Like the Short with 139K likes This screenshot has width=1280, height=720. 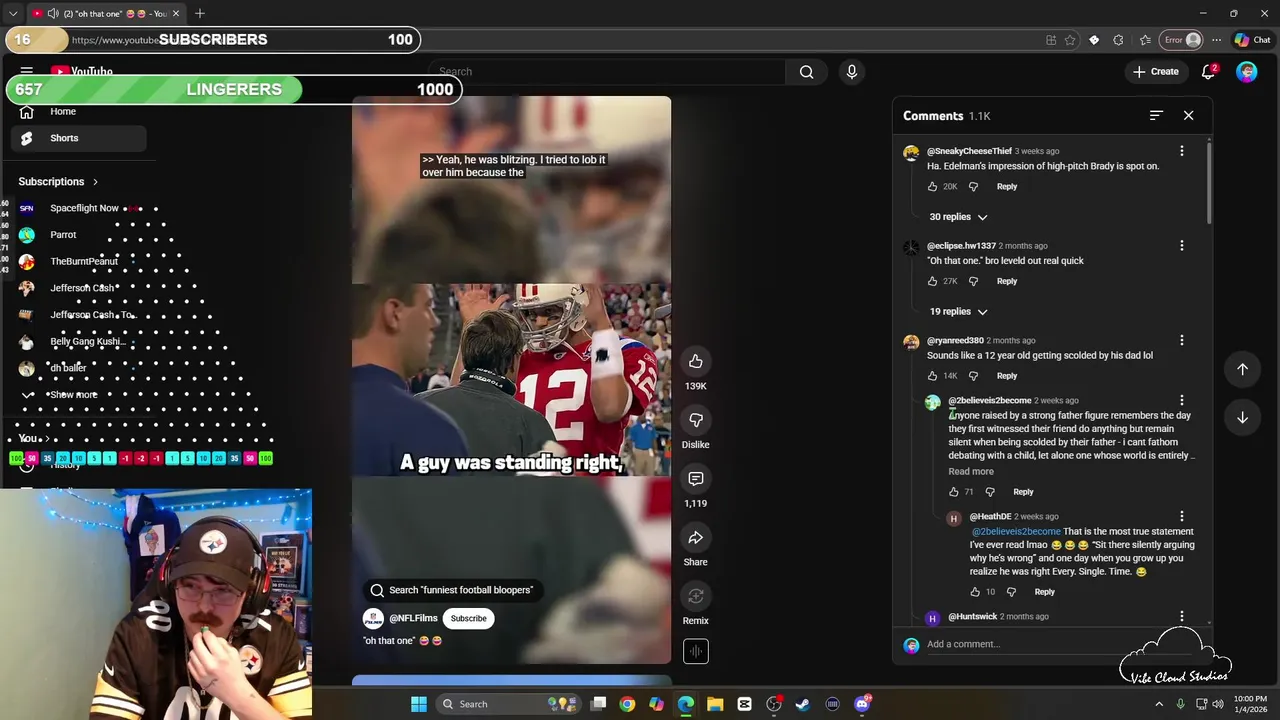pos(695,361)
